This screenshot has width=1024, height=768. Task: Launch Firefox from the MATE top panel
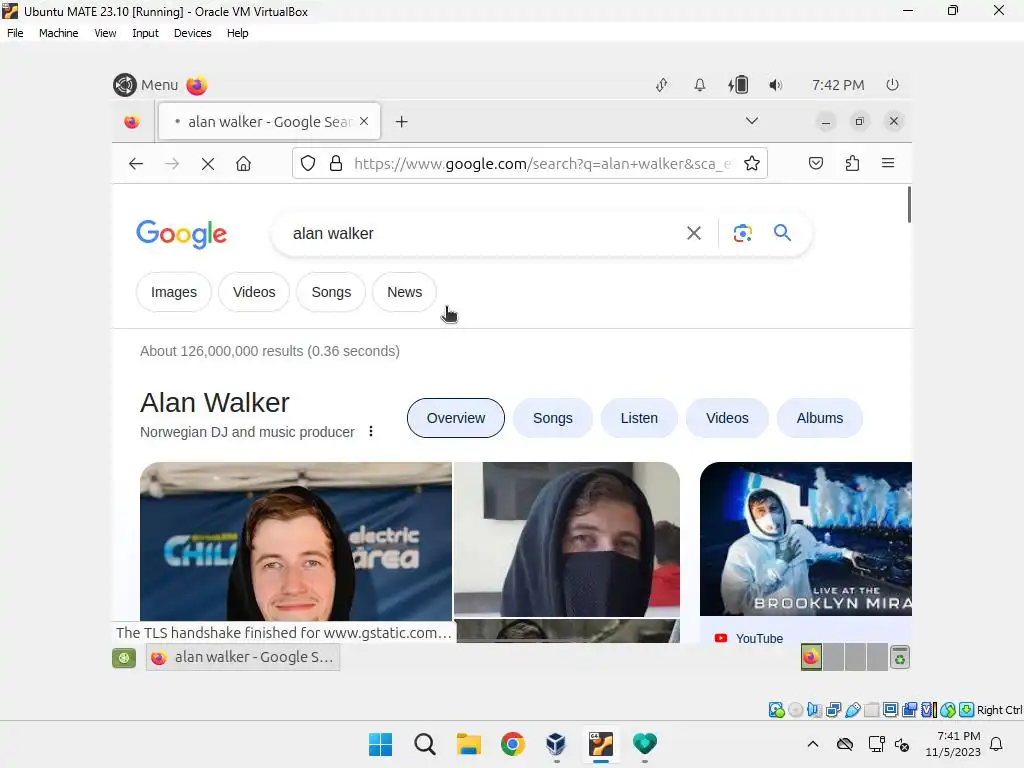click(197, 85)
